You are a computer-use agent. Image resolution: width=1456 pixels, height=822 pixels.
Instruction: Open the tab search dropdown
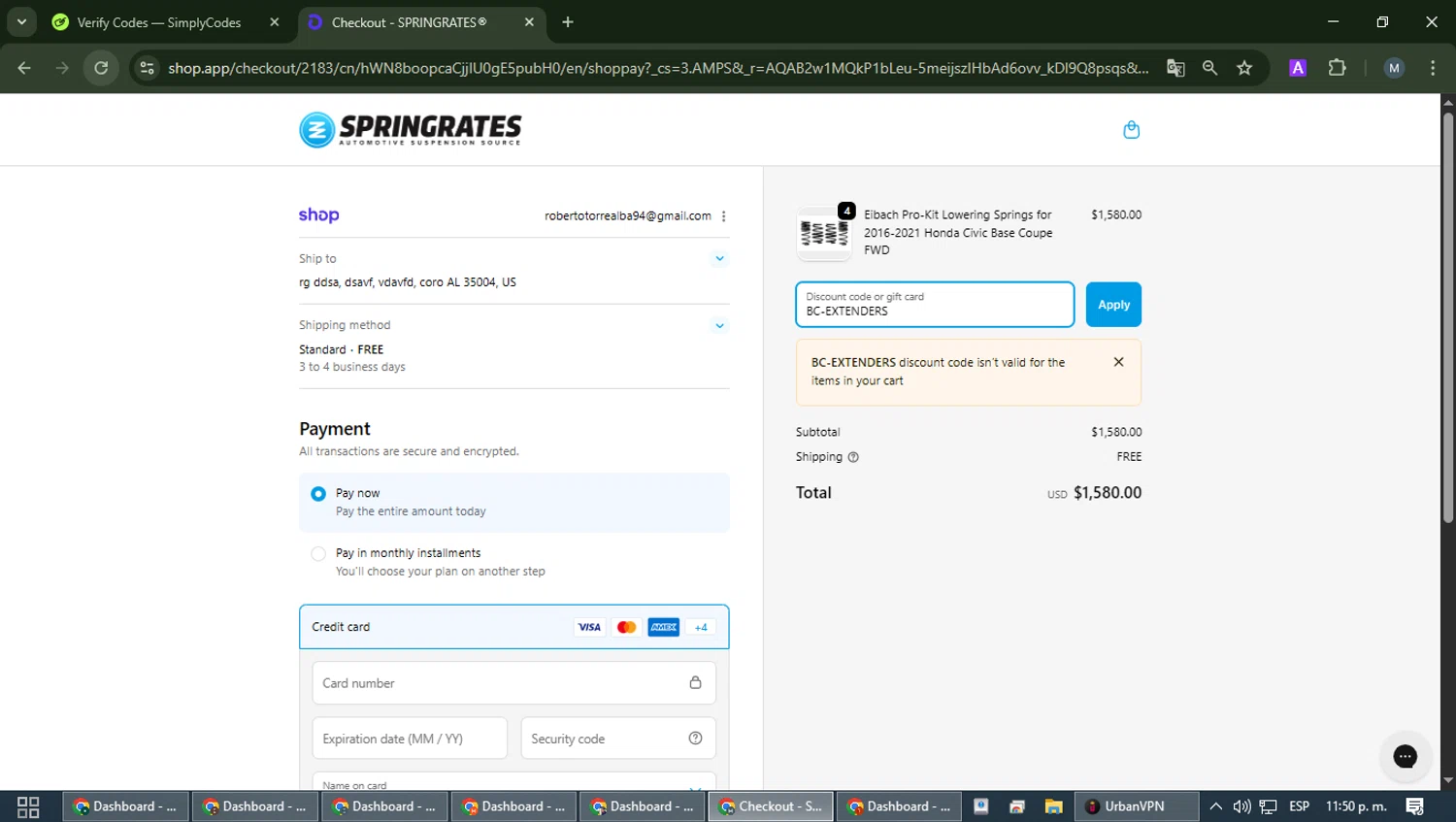click(x=21, y=22)
